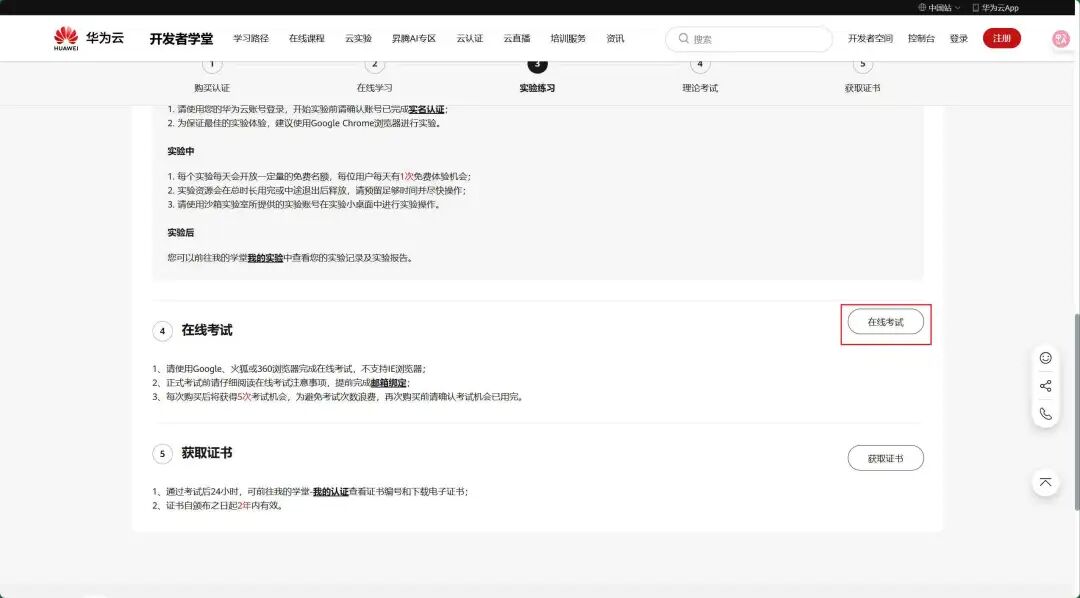1080x598 pixels.
Task: Click the 华为云App link
Action: click(995, 8)
